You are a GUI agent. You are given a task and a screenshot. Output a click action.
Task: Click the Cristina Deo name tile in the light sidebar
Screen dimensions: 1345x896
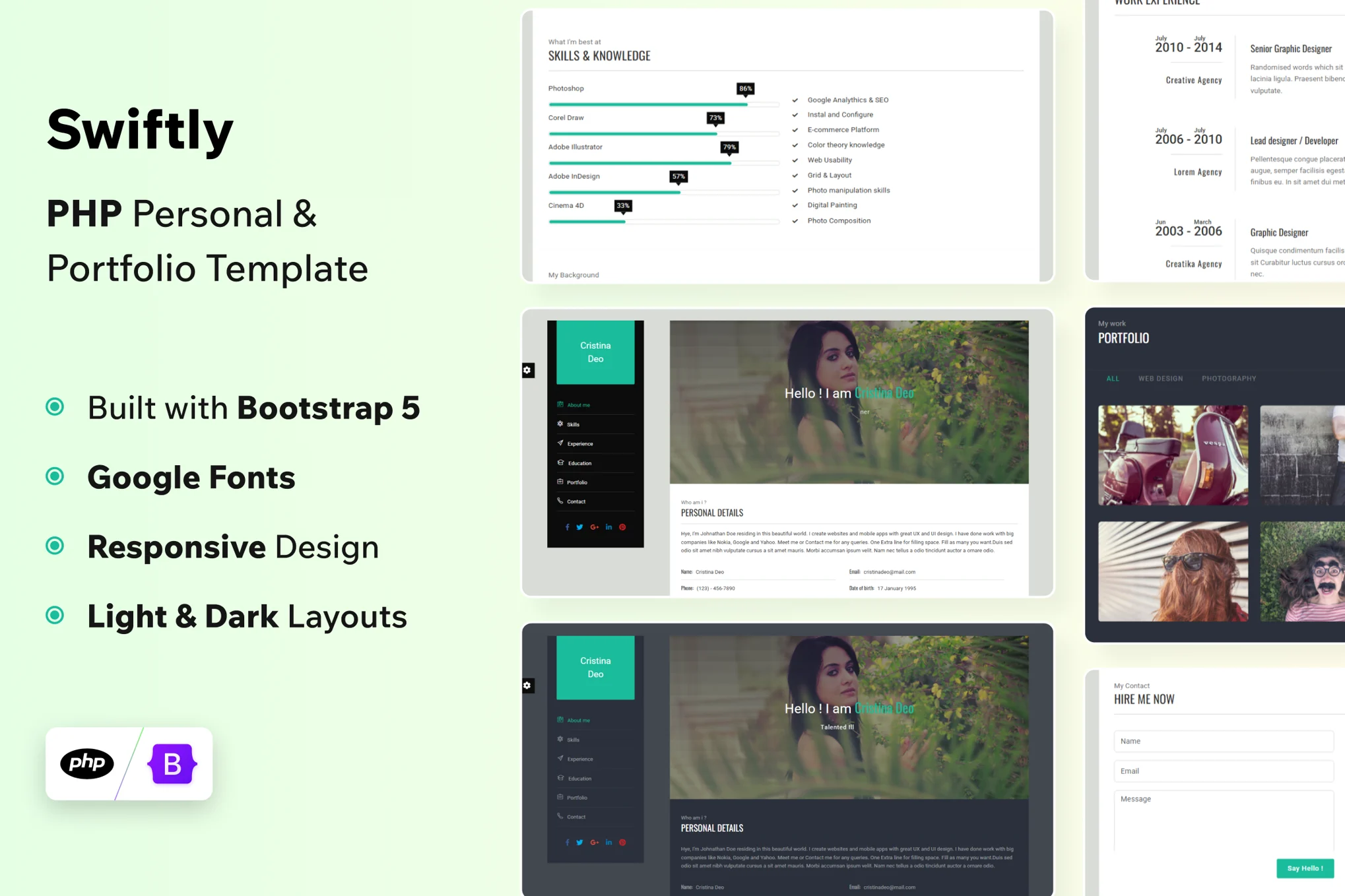pyautogui.click(x=595, y=352)
